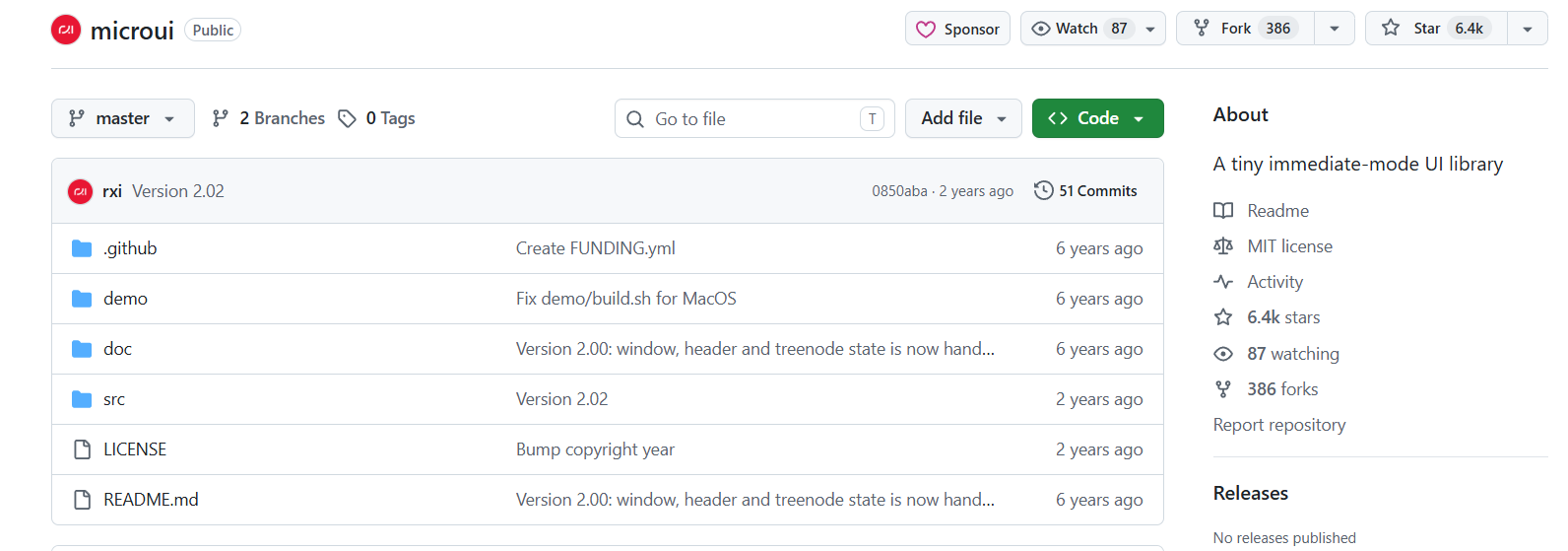Open the Version 2.02 latest commit message
1568x551 pixels.
[178, 191]
